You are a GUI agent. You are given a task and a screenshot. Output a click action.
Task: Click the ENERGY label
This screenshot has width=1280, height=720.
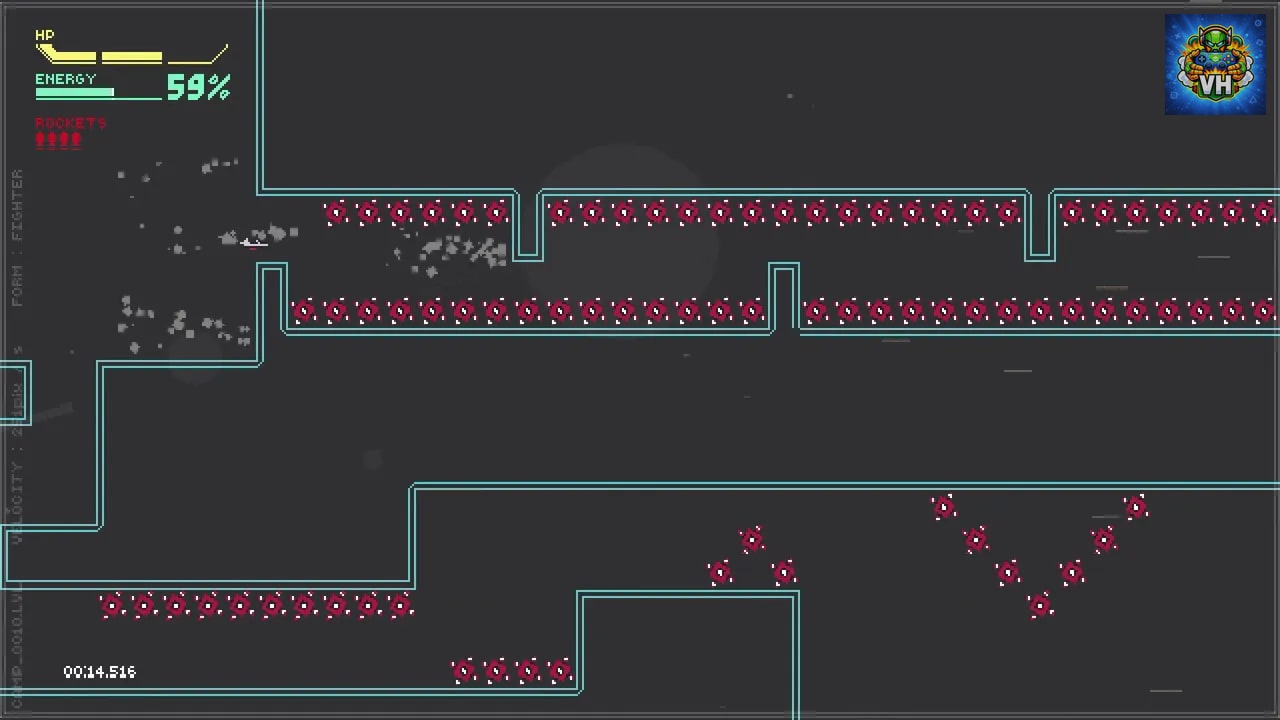(66, 79)
